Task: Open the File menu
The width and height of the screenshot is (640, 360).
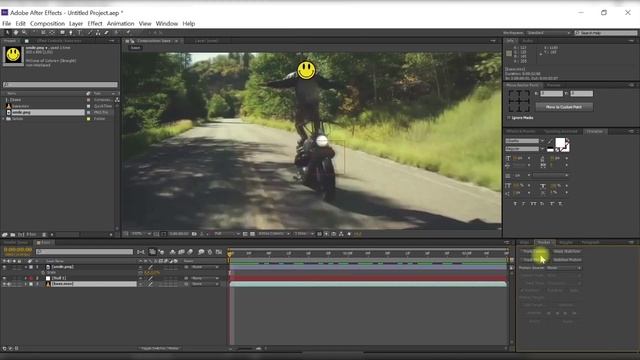Action: click(x=7, y=24)
